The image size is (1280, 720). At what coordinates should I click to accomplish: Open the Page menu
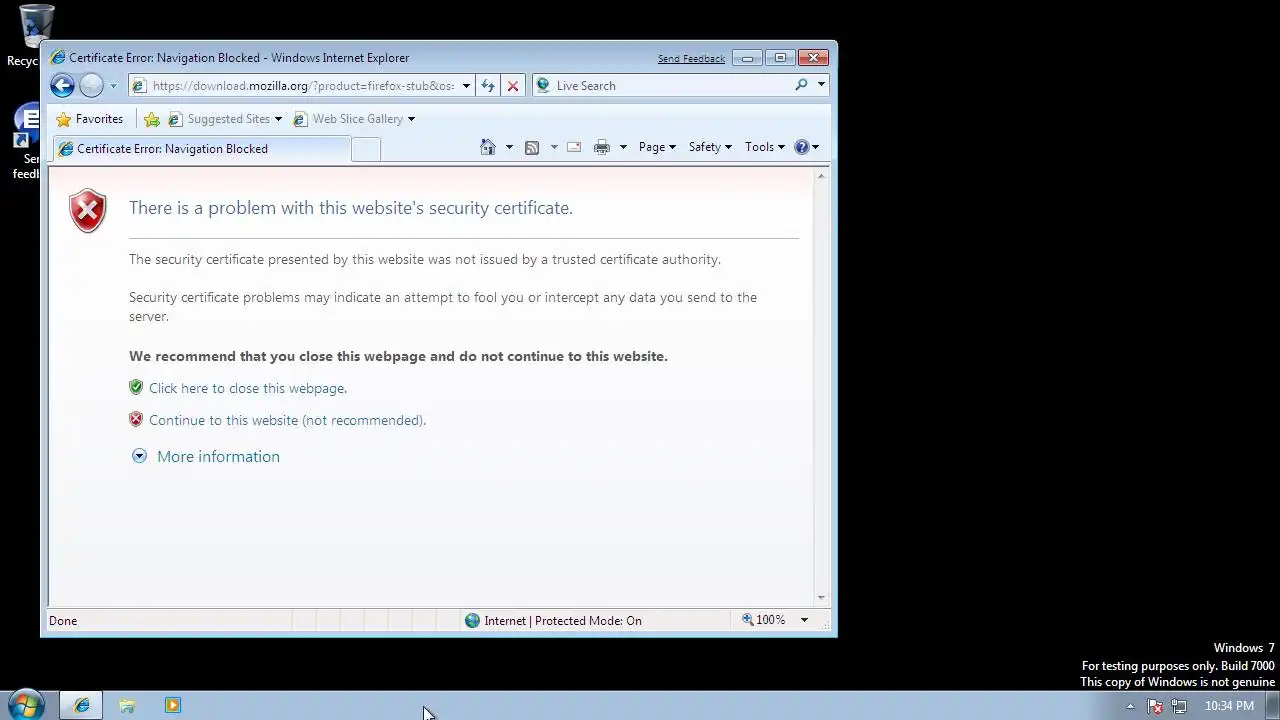[x=657, y=147]
